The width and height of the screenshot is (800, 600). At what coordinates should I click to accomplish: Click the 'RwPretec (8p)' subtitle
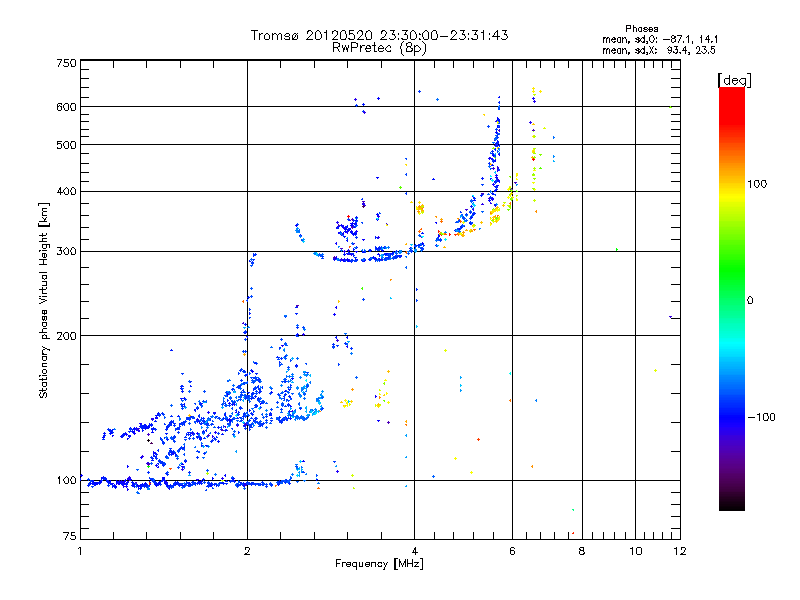(379, 48)
